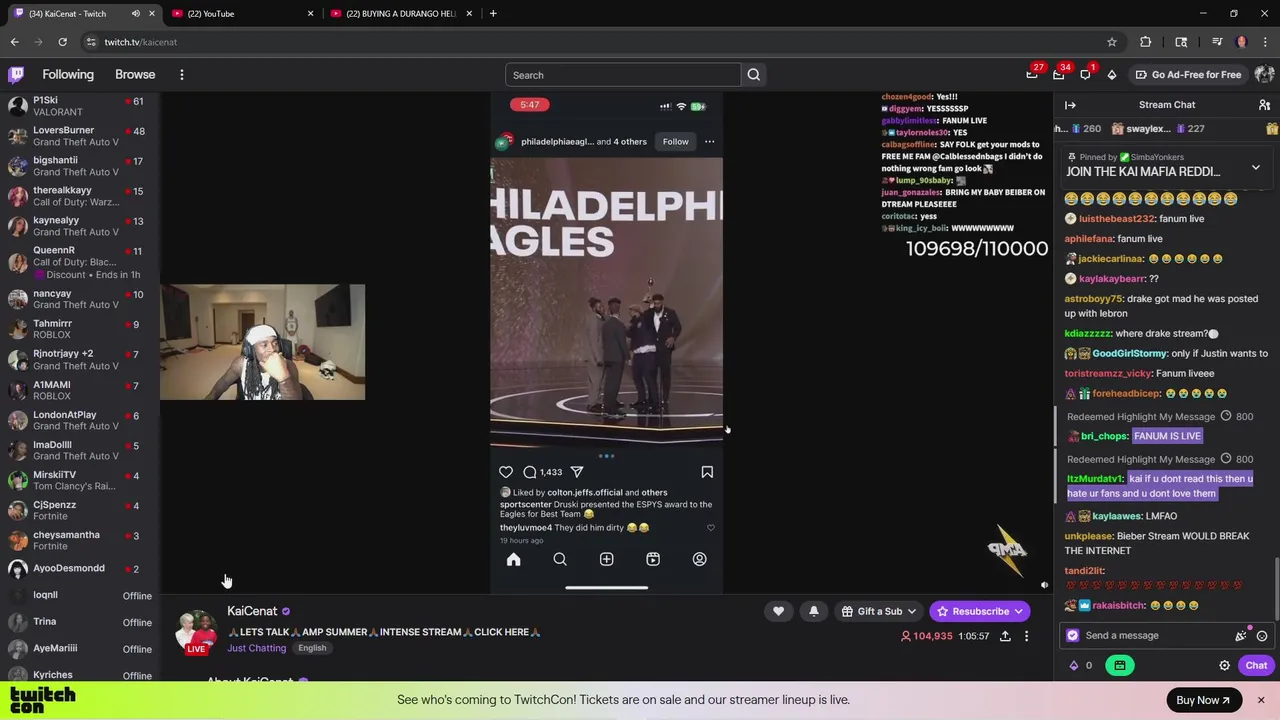Go back with the Chrome back arrow
The image size is (1280, 720).
[x=14, y=42]
